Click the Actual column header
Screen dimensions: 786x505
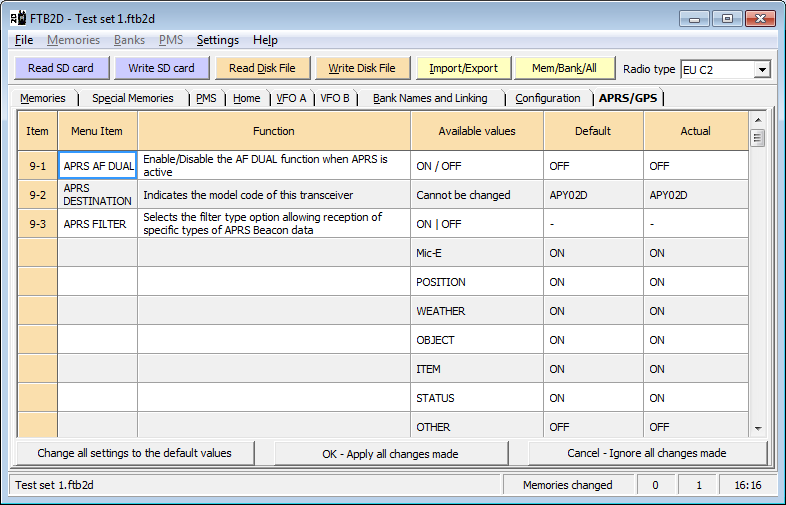696,131
